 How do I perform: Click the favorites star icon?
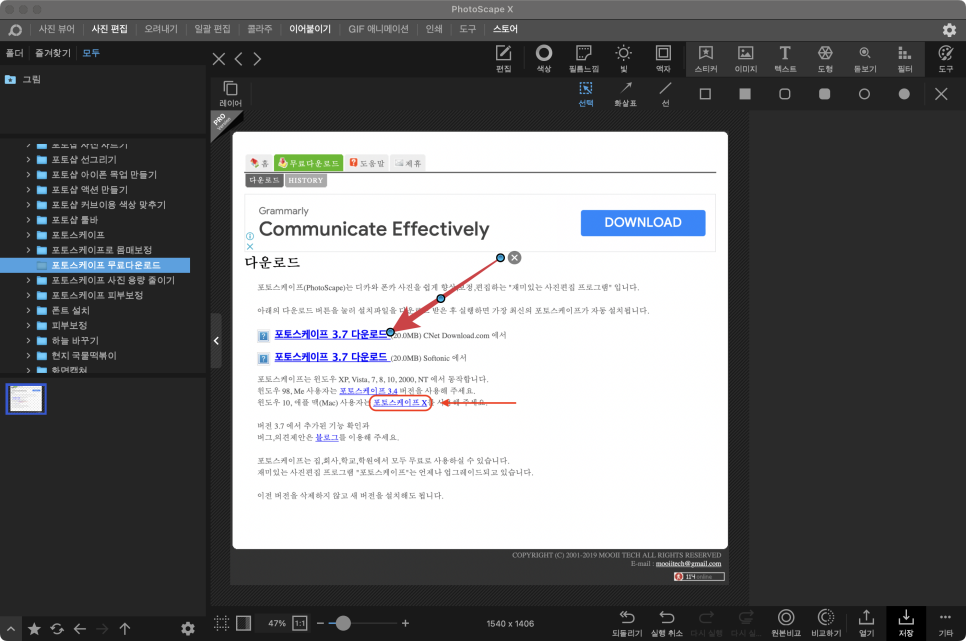point(34,629)
